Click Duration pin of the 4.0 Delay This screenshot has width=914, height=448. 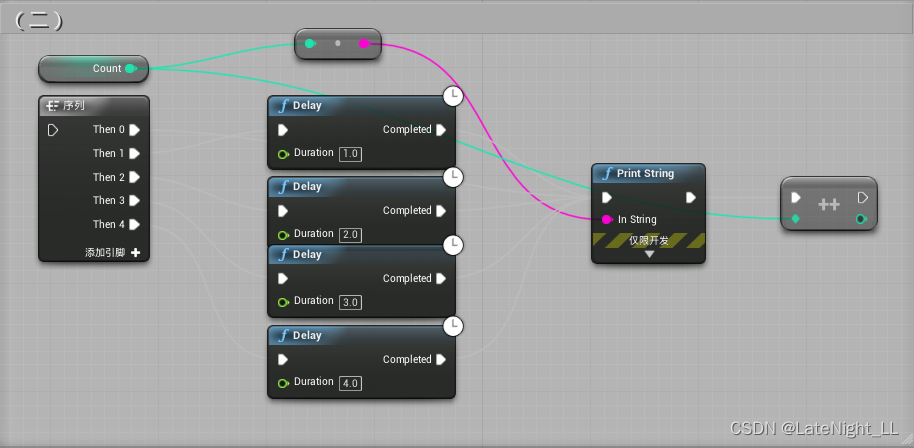[x=283, y=383]
